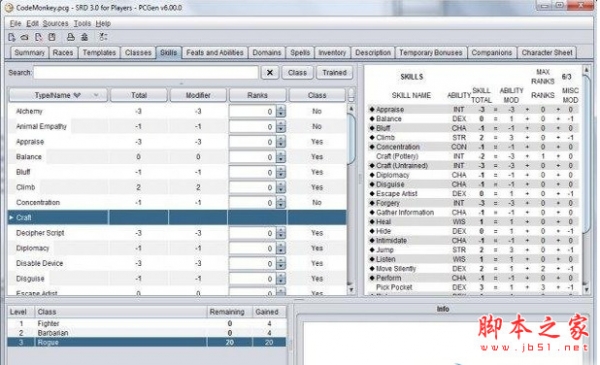Screen dimensions: 600x365
Task: Open the Description tab
Action: tap(373, 53)
